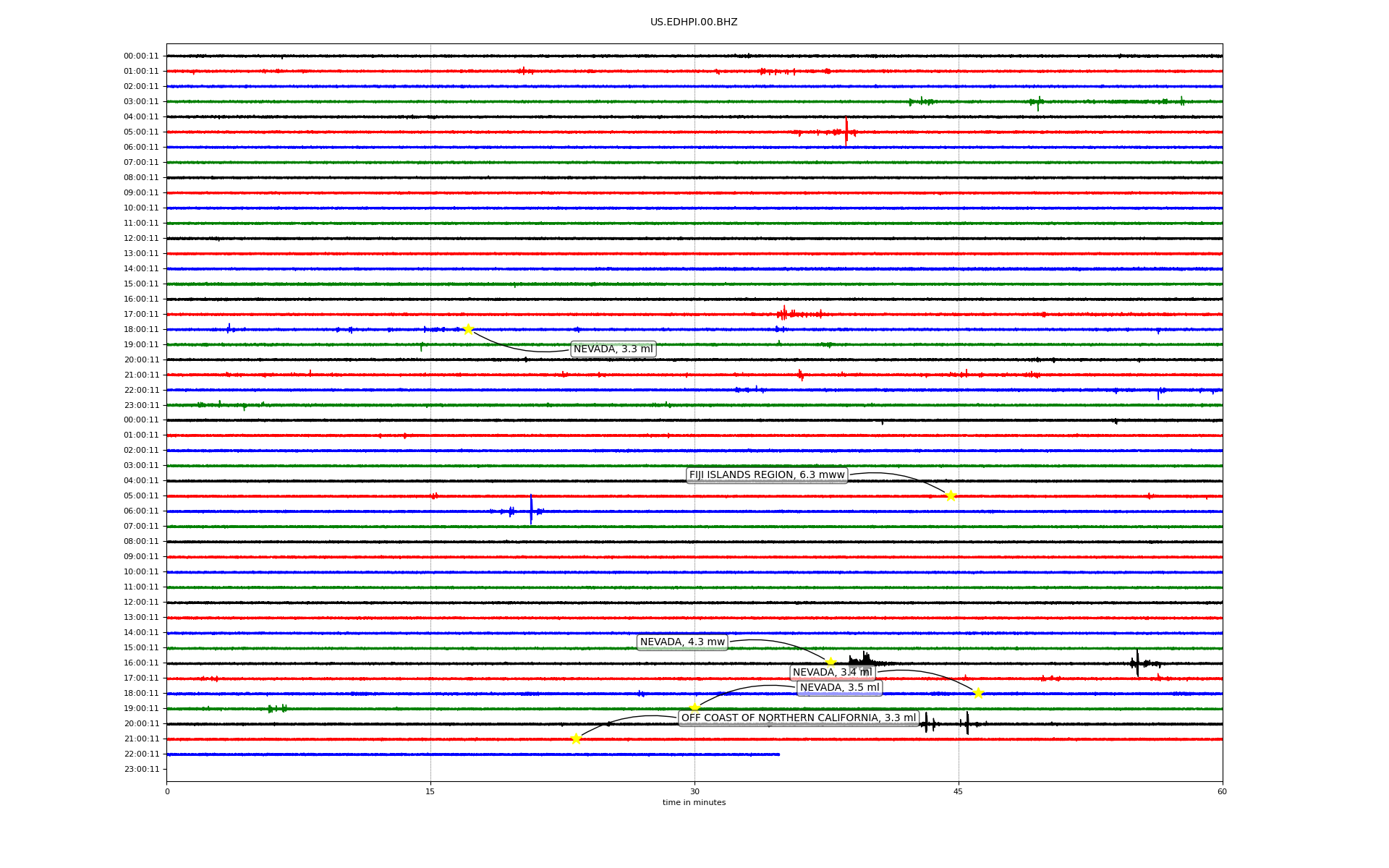Click the star marker on the red 21:00:11 trace

tap(576, 739)
